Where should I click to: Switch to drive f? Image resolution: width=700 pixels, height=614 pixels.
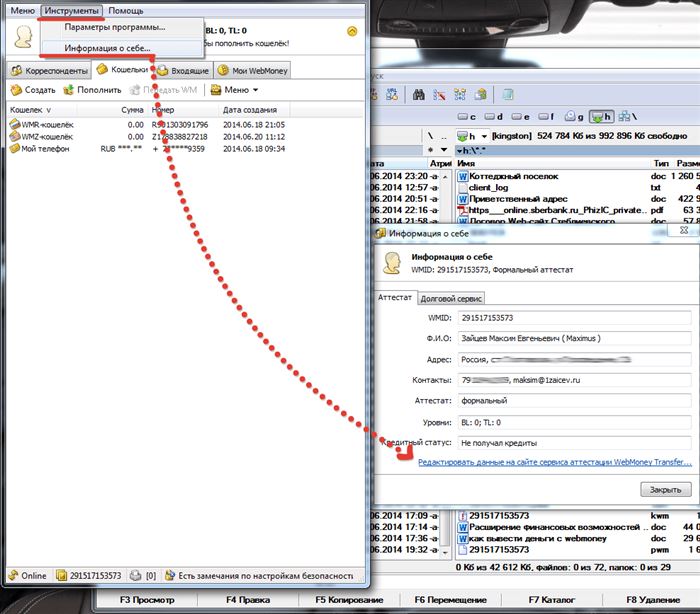[546, 117]
